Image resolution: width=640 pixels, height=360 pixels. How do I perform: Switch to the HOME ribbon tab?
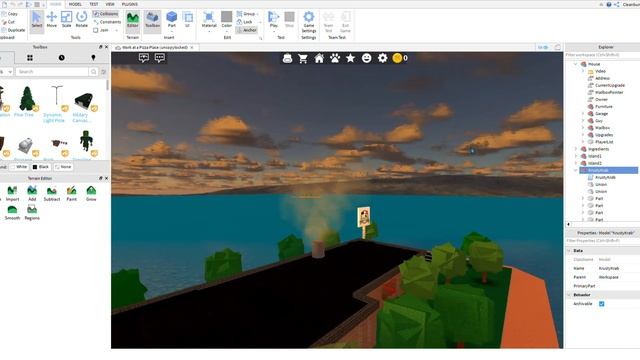[x=56, y=4]
